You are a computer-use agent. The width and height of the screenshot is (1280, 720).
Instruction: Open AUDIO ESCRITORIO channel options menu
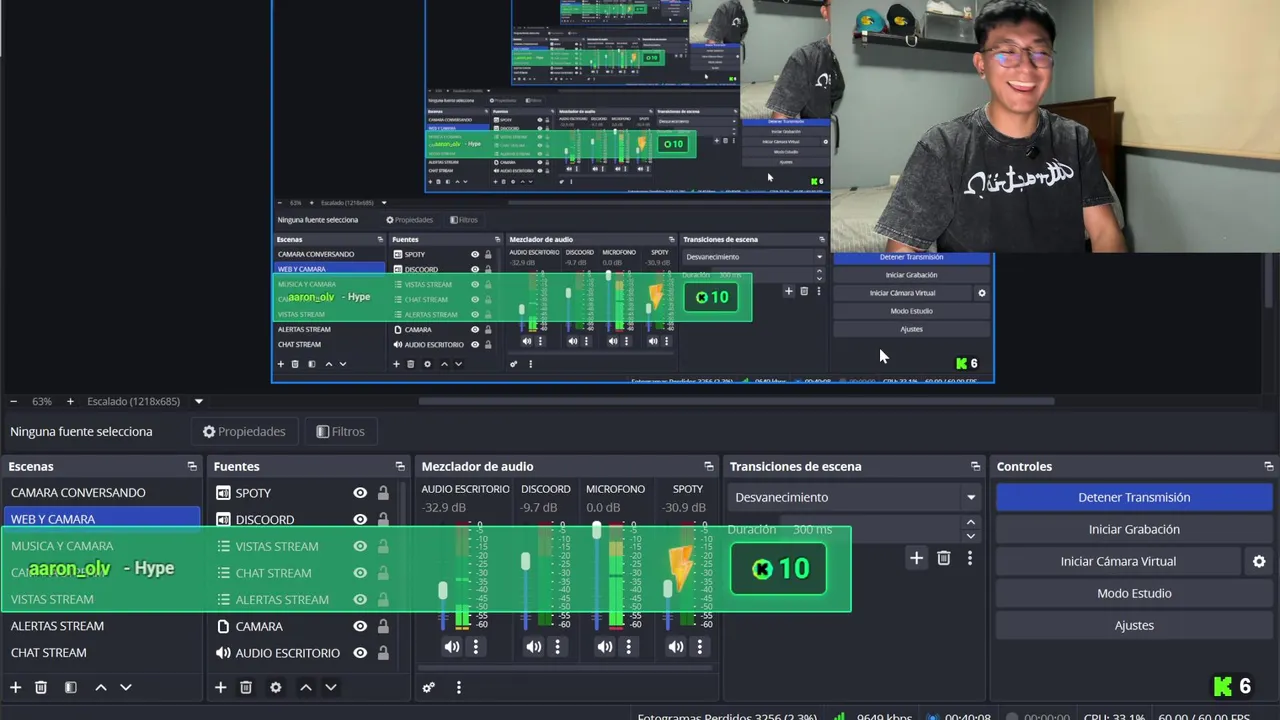pyautogui.click(x=476, y=647)
